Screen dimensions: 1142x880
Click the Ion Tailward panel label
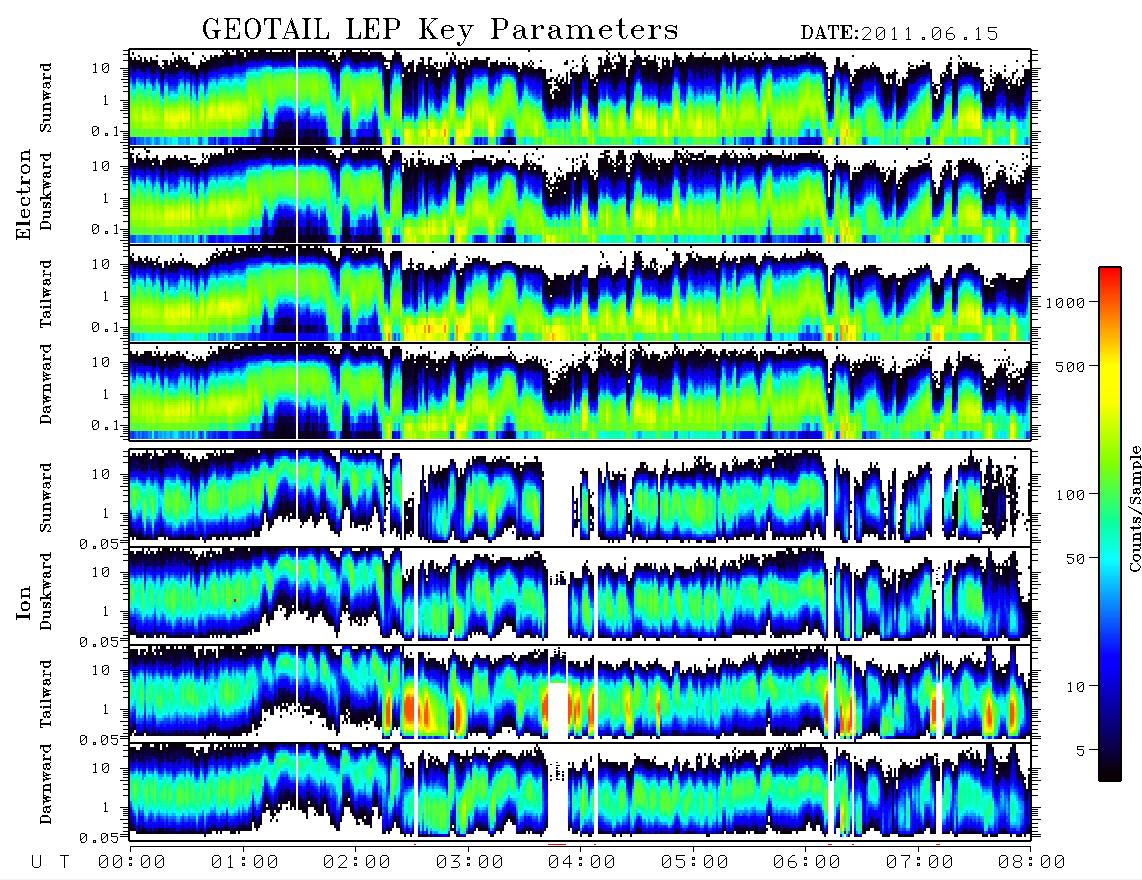(x=46, y=694)
